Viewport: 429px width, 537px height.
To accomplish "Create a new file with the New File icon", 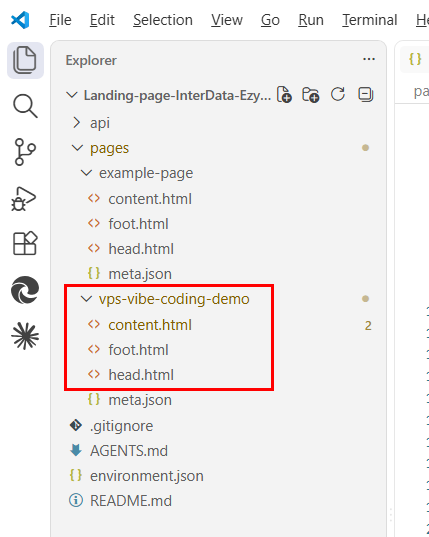I will pyautogui.click(x=284, y=95).
